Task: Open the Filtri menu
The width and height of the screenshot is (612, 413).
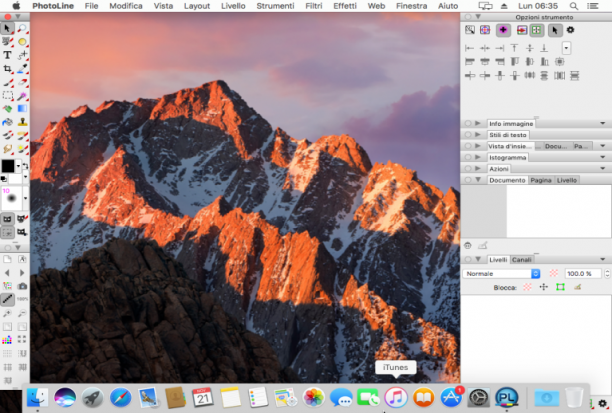Action: pyautogui.click(x=314, y=6)
